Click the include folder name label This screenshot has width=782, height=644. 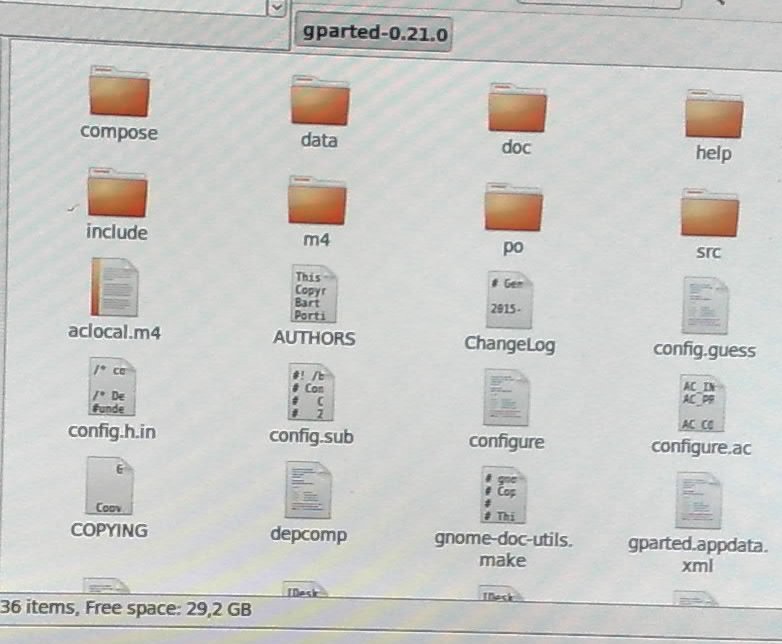tap(117, 232)
